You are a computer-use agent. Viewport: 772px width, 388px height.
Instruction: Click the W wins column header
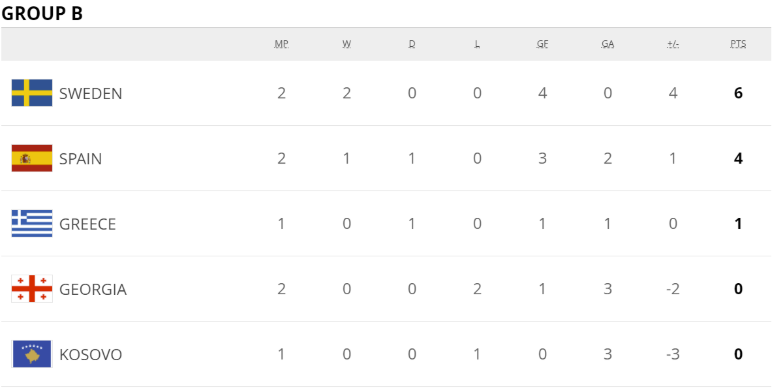tap(347, 44)
